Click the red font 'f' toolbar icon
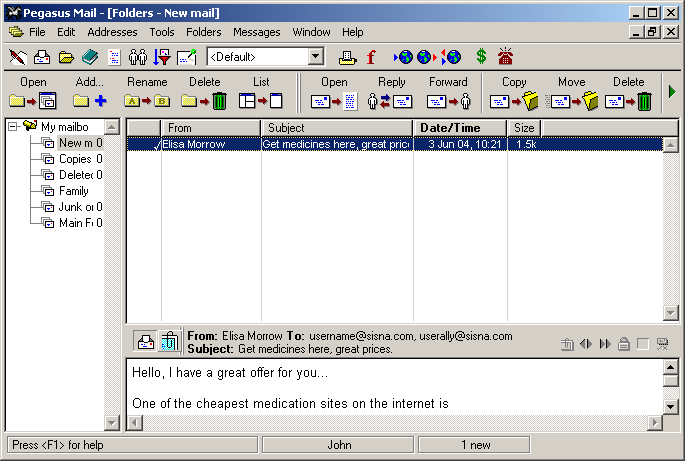Screen dimensions: 685x461 (372, 57)
